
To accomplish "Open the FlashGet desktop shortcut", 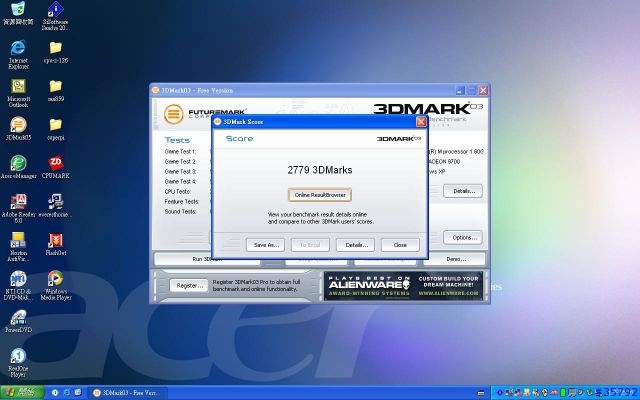I will pos(56,244).
